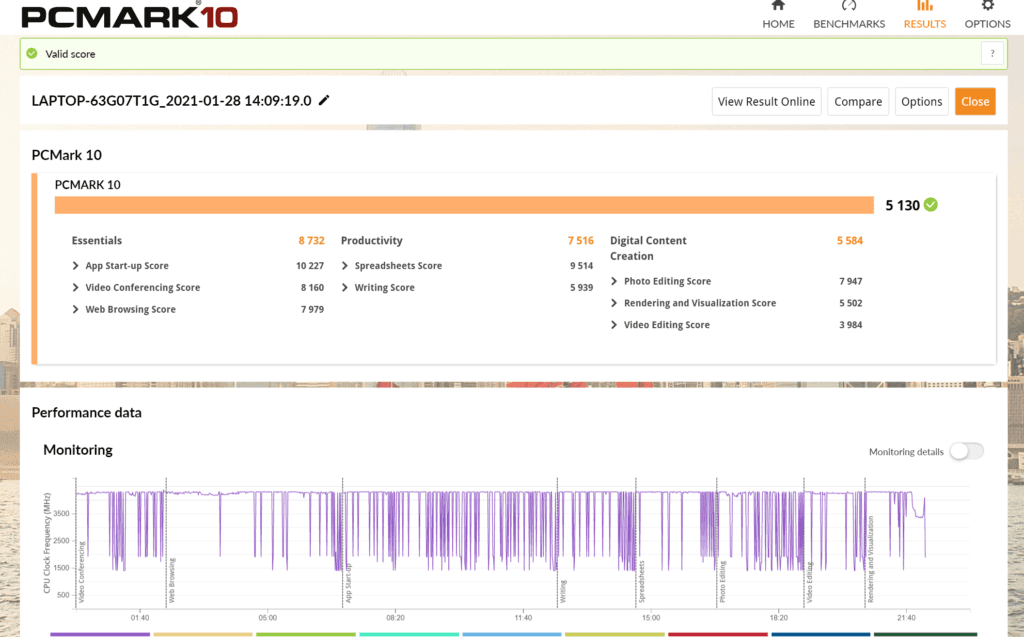Open the Benchmarks gauge icon
This screenshot has width=1024, height=637.
click(848, 6)
